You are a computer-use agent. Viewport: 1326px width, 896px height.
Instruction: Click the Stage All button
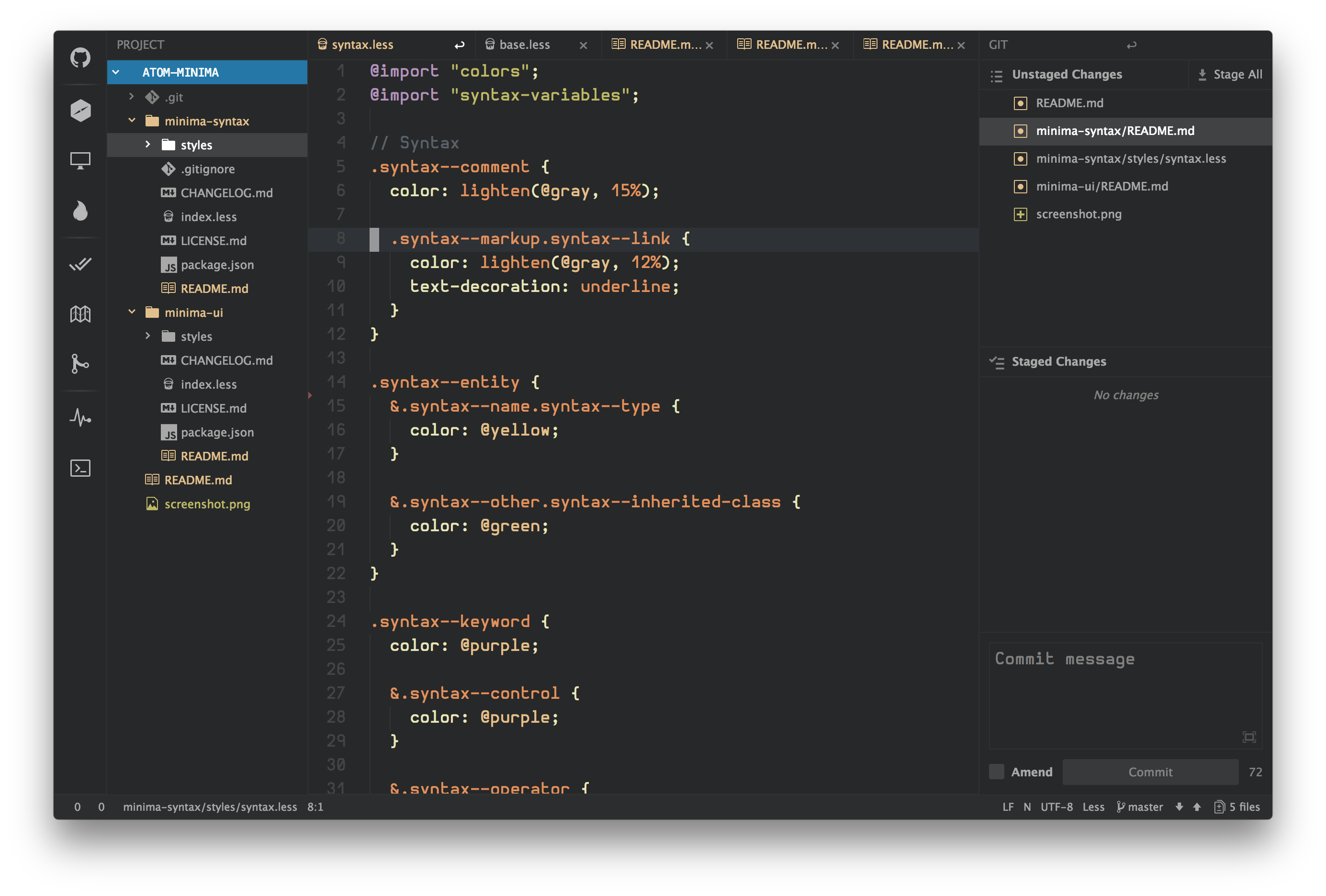pyautogui.click(x=1230, y=75)
